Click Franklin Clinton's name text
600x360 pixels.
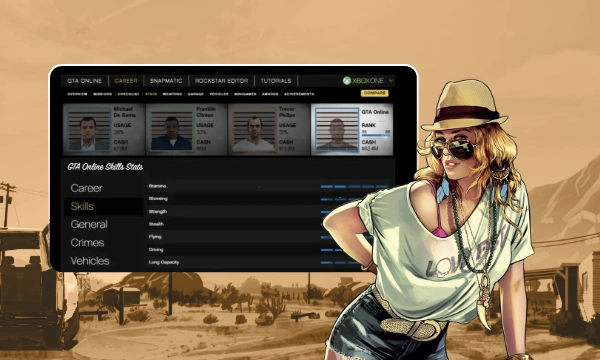tap(206, 112)
